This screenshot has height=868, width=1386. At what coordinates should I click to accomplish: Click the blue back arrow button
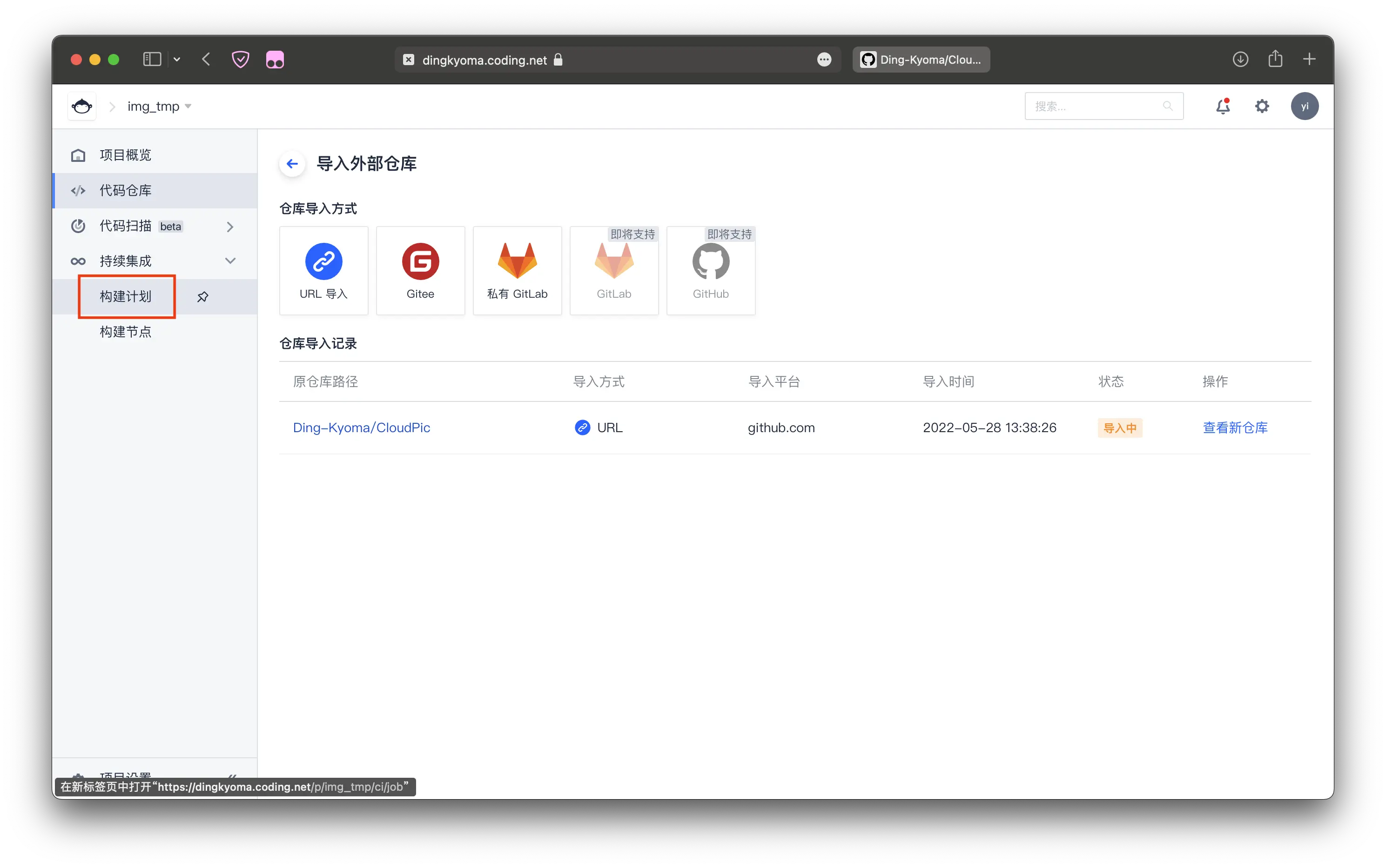pyautogui.click(x=292, y=164)
